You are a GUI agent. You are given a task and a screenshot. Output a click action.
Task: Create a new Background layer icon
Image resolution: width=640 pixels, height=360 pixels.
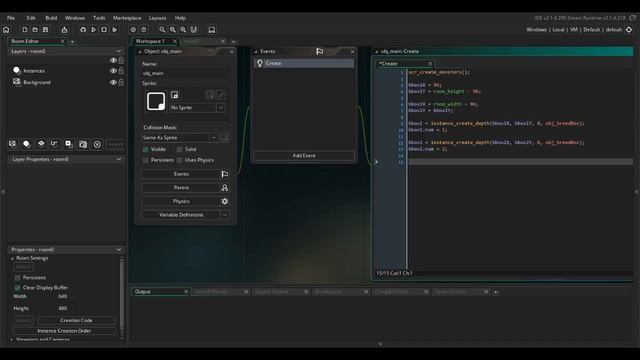click(13, 144)
